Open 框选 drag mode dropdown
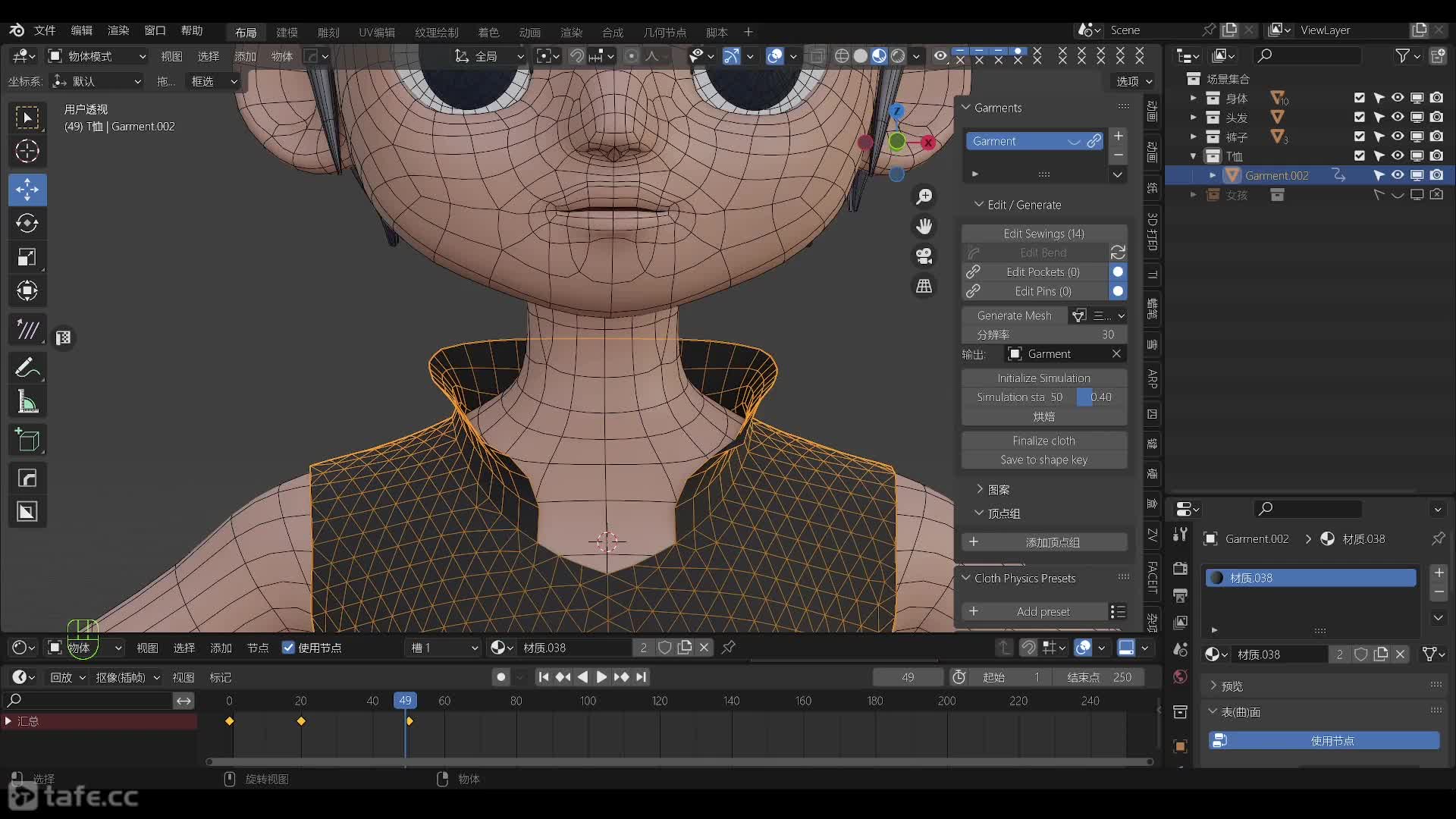The width and height of the screenshot is (1456, 819). 213,81
